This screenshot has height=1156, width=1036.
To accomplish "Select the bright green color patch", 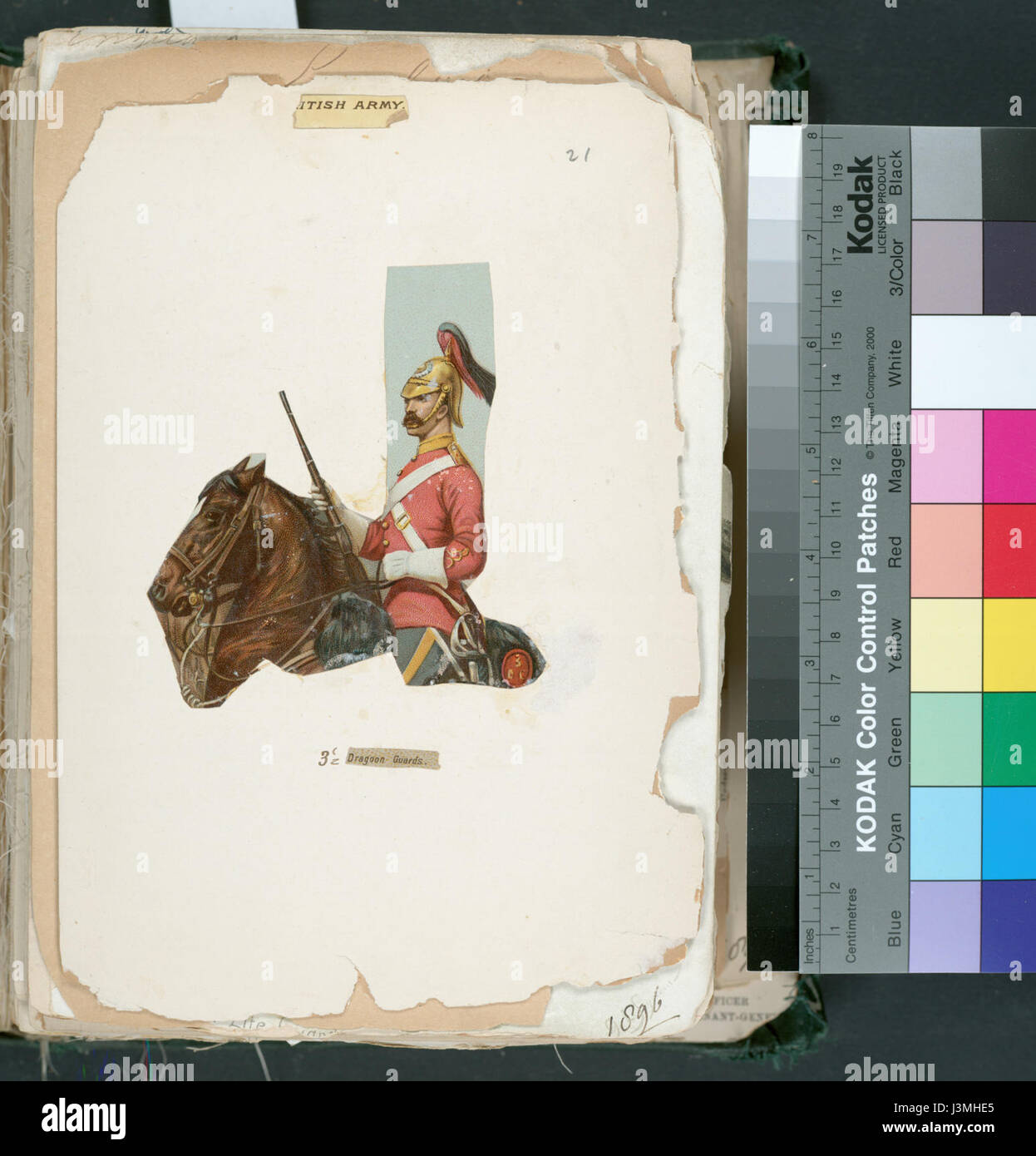I will (1009, 739).
